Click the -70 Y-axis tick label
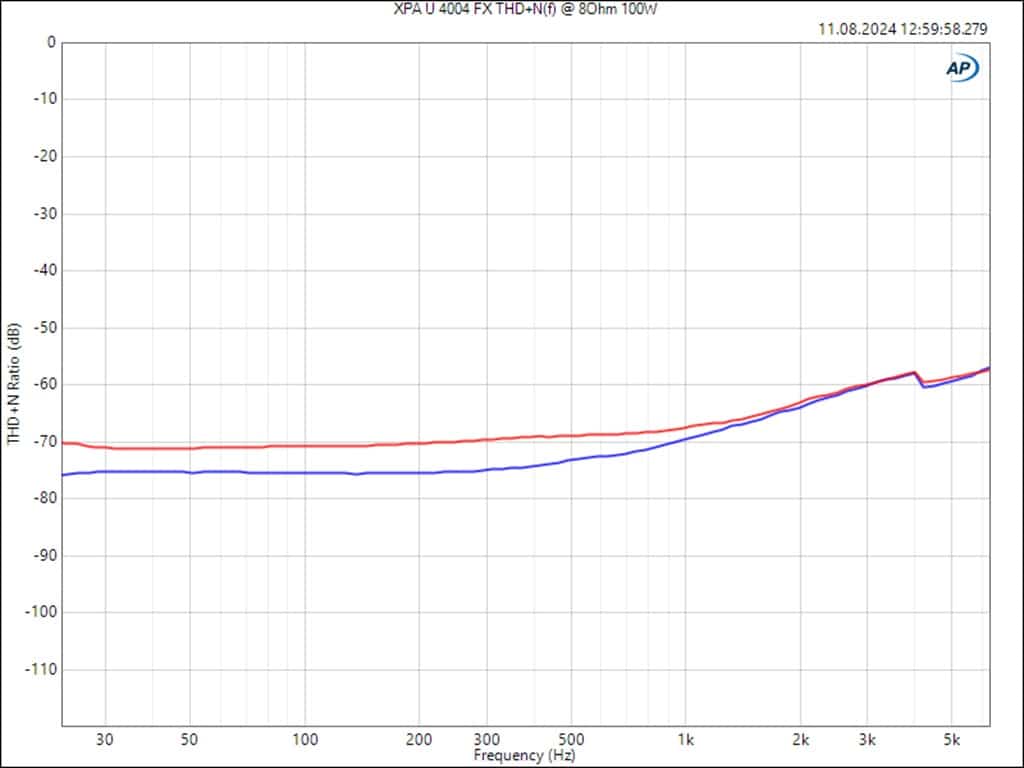The image size is (1024, 768). click(x=45, y=441)
